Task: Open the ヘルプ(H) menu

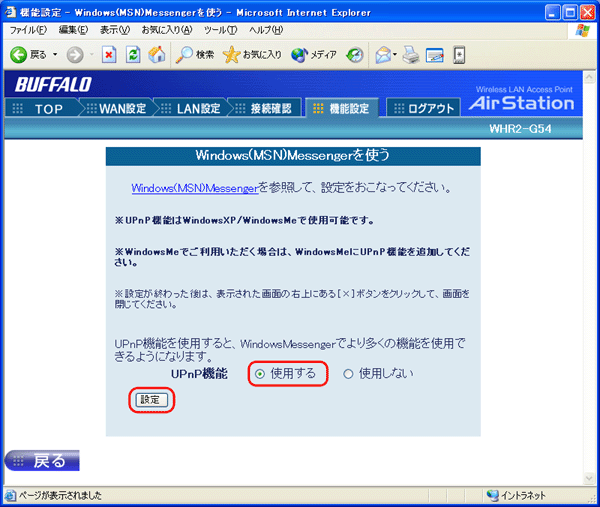Action: tap(266, 30)
